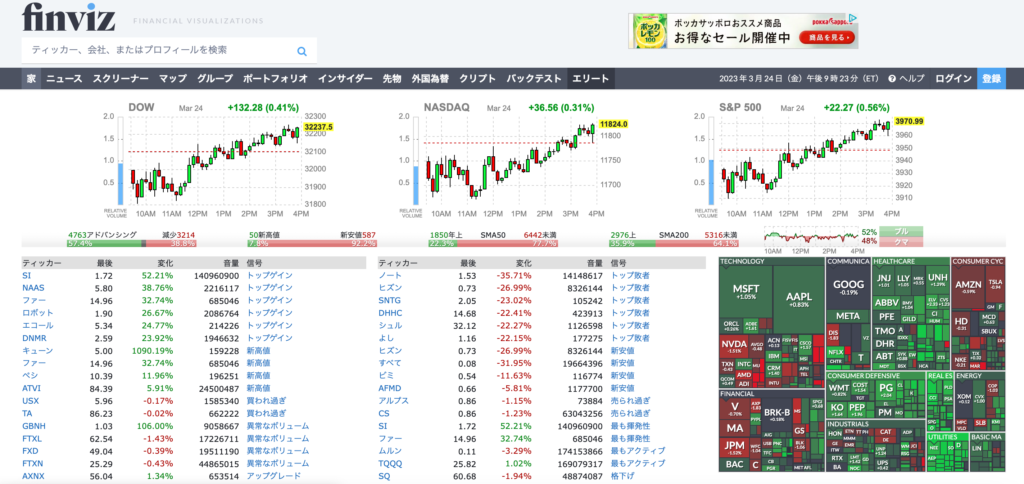Image resolution: width=1024 pixels, height=484 pixels.
Task: Open the GBNH ticker link
Action: coord(34,426)
